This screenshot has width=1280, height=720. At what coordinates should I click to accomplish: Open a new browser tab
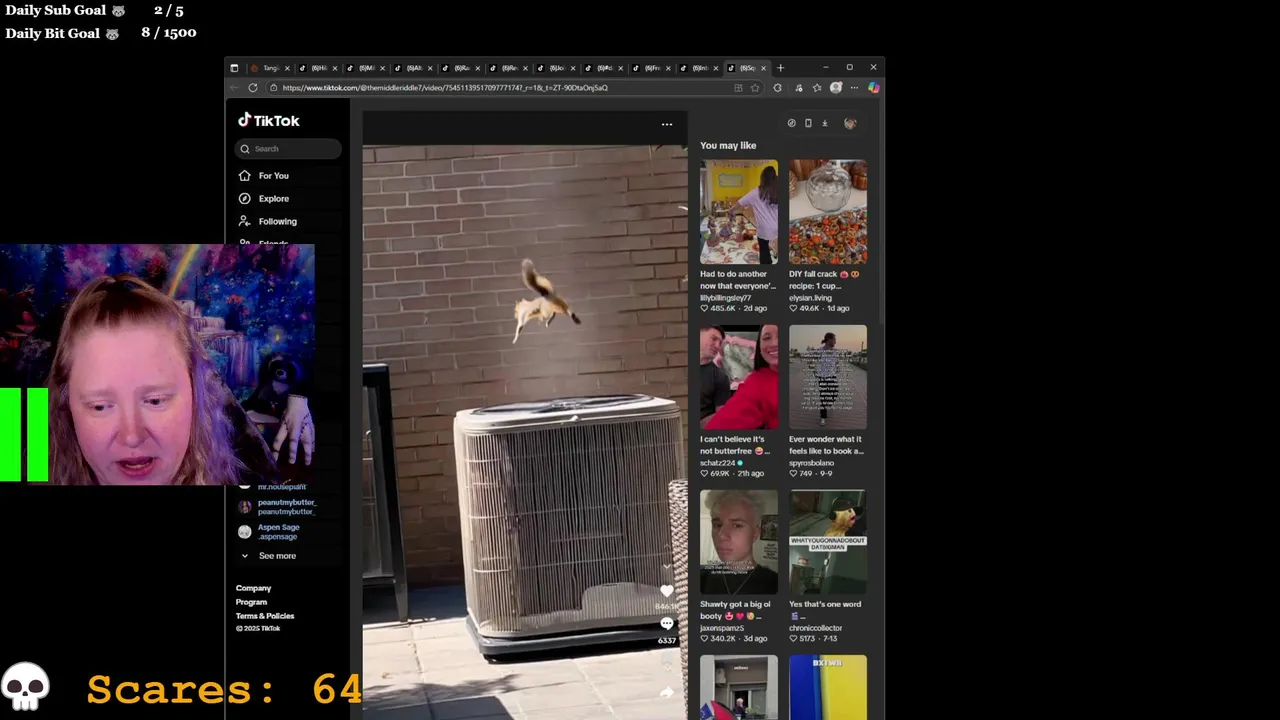(781, 68)
